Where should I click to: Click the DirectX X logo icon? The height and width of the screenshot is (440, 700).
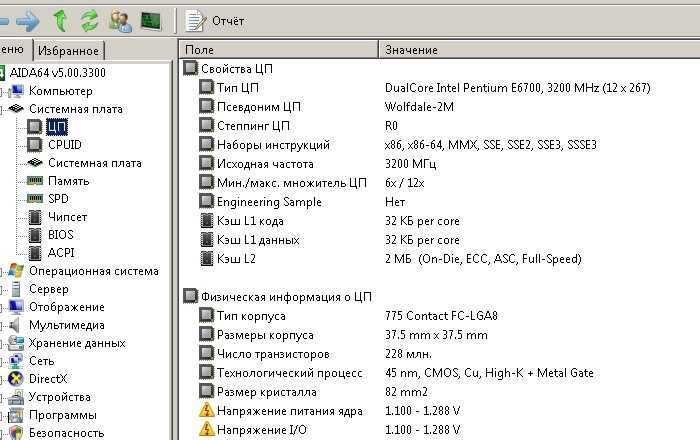16,379
